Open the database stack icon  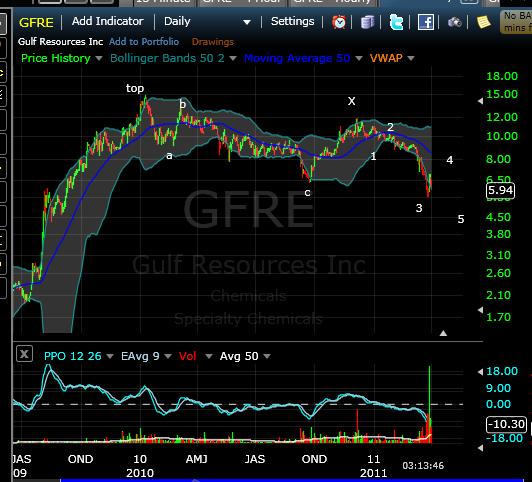click(x=367, y=22)
